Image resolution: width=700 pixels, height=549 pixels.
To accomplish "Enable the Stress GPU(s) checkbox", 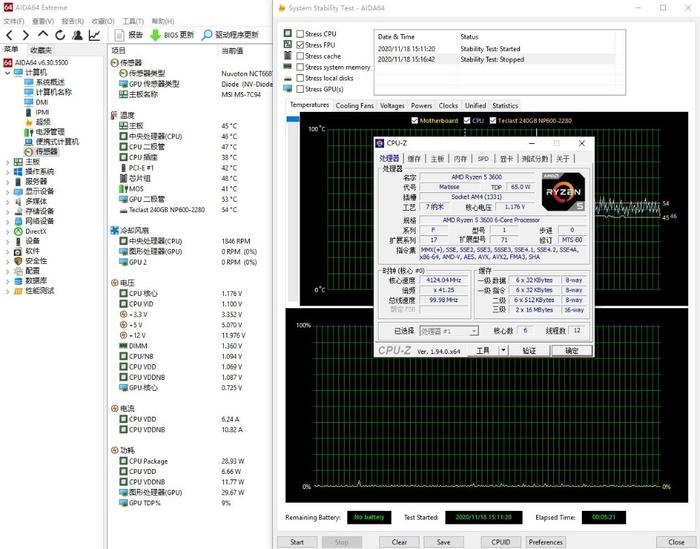I will (x=300, y=89).
